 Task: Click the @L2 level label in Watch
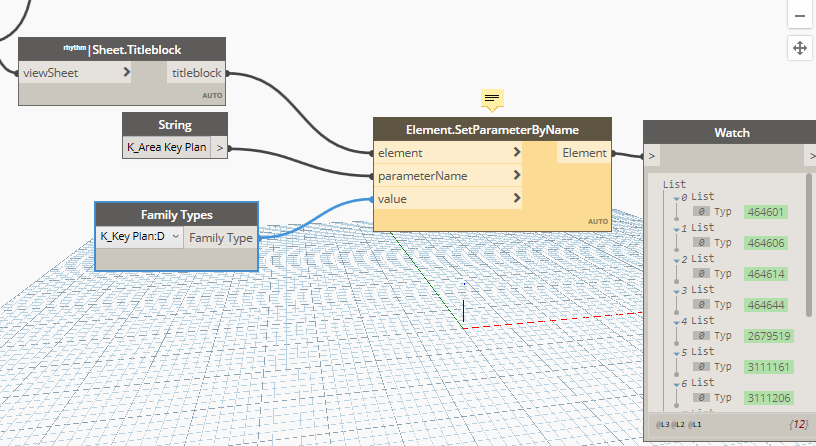click(678, 425)
